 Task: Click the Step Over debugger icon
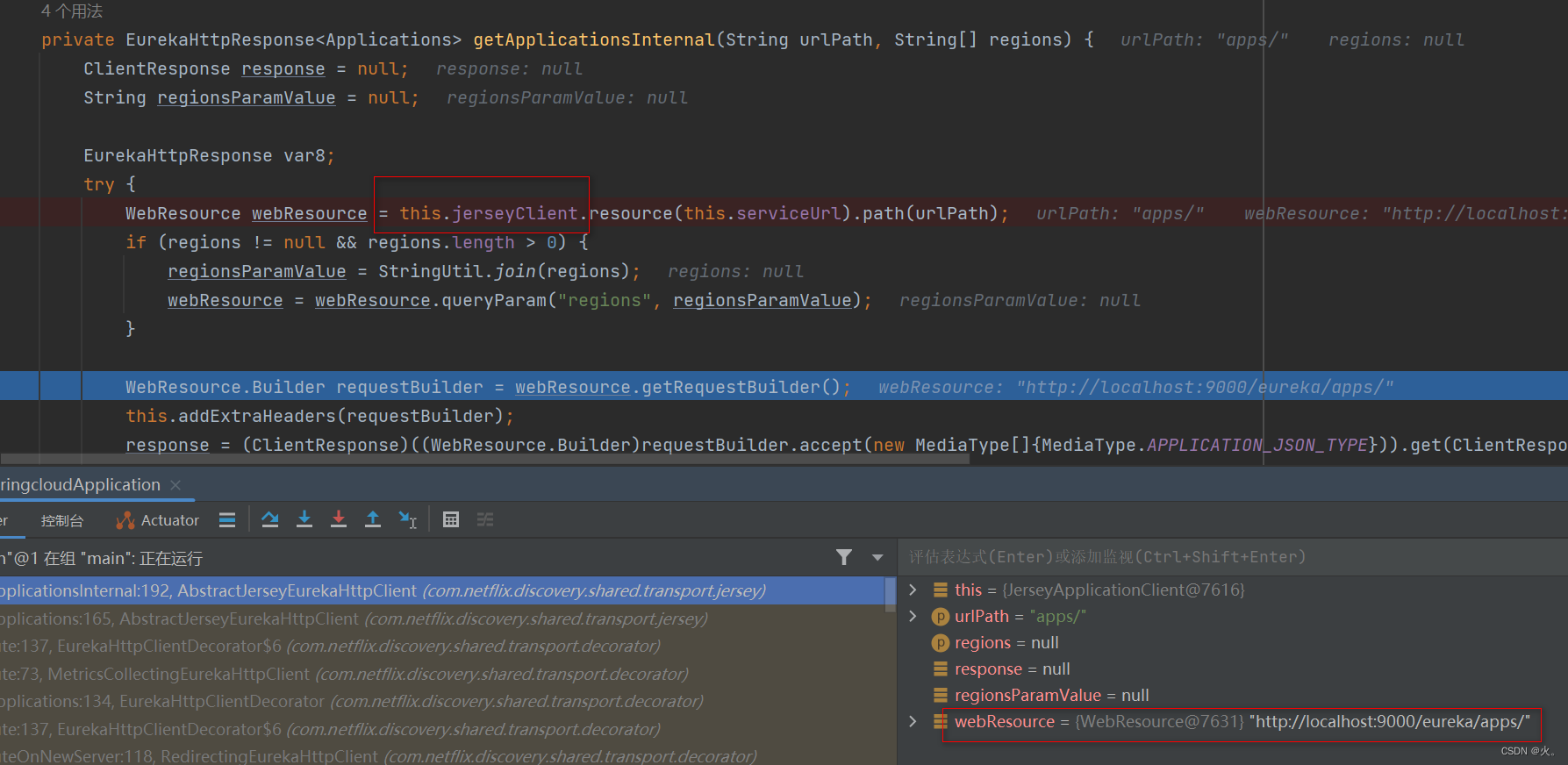(x=270, y=520)
